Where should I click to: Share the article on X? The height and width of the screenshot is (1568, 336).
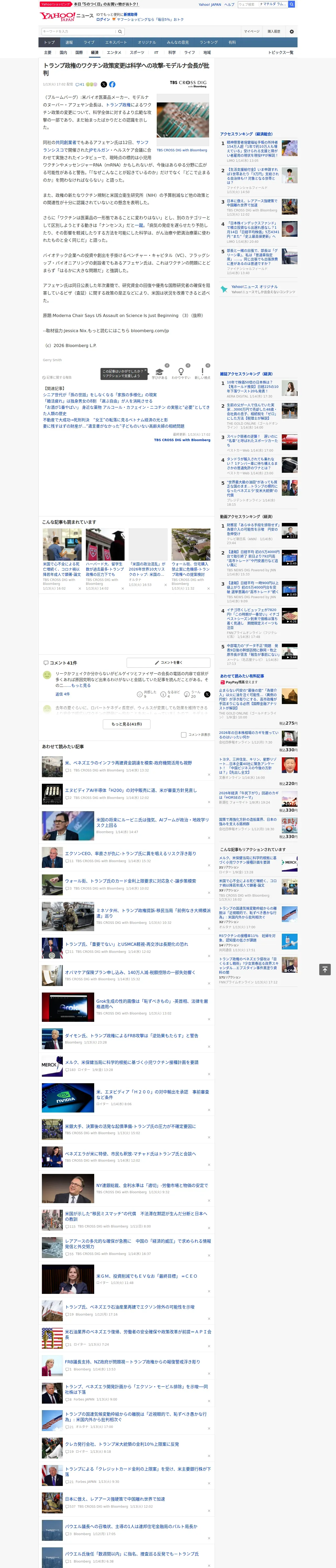(x=104, y=85)
